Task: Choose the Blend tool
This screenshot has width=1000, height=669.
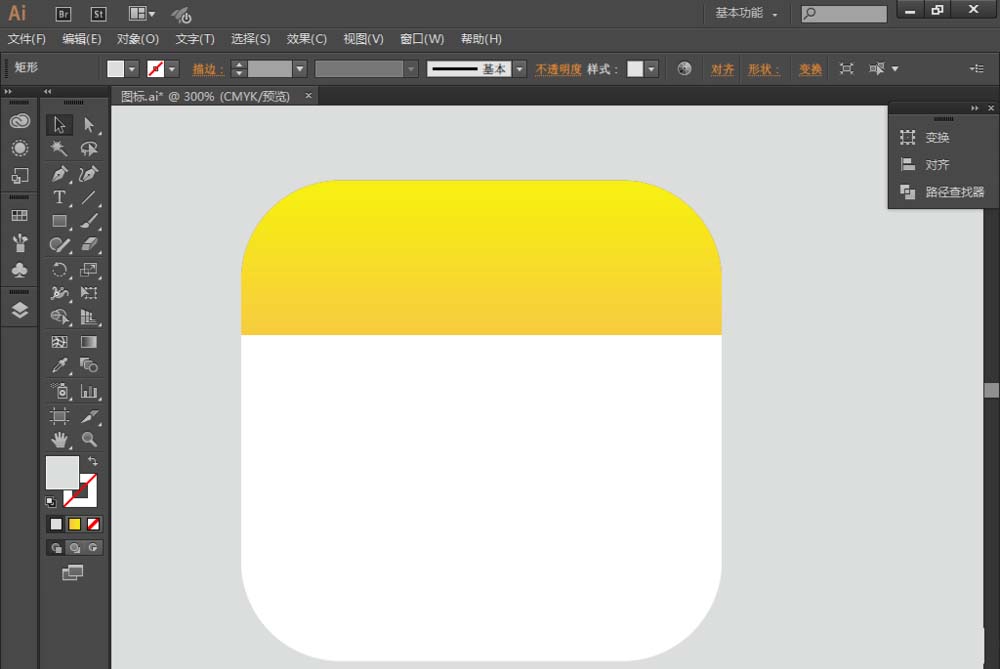Action: click(x=89, y=365)
